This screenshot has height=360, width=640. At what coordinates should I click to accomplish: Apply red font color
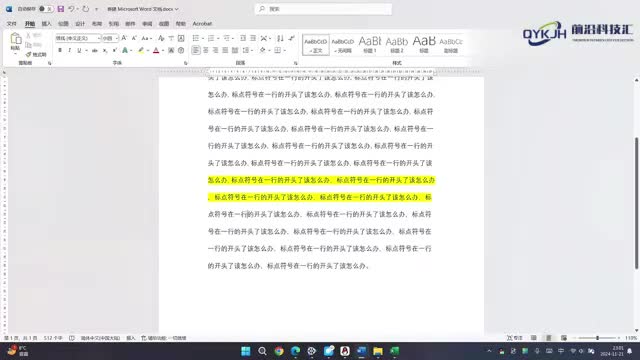(x=156, y=51)
